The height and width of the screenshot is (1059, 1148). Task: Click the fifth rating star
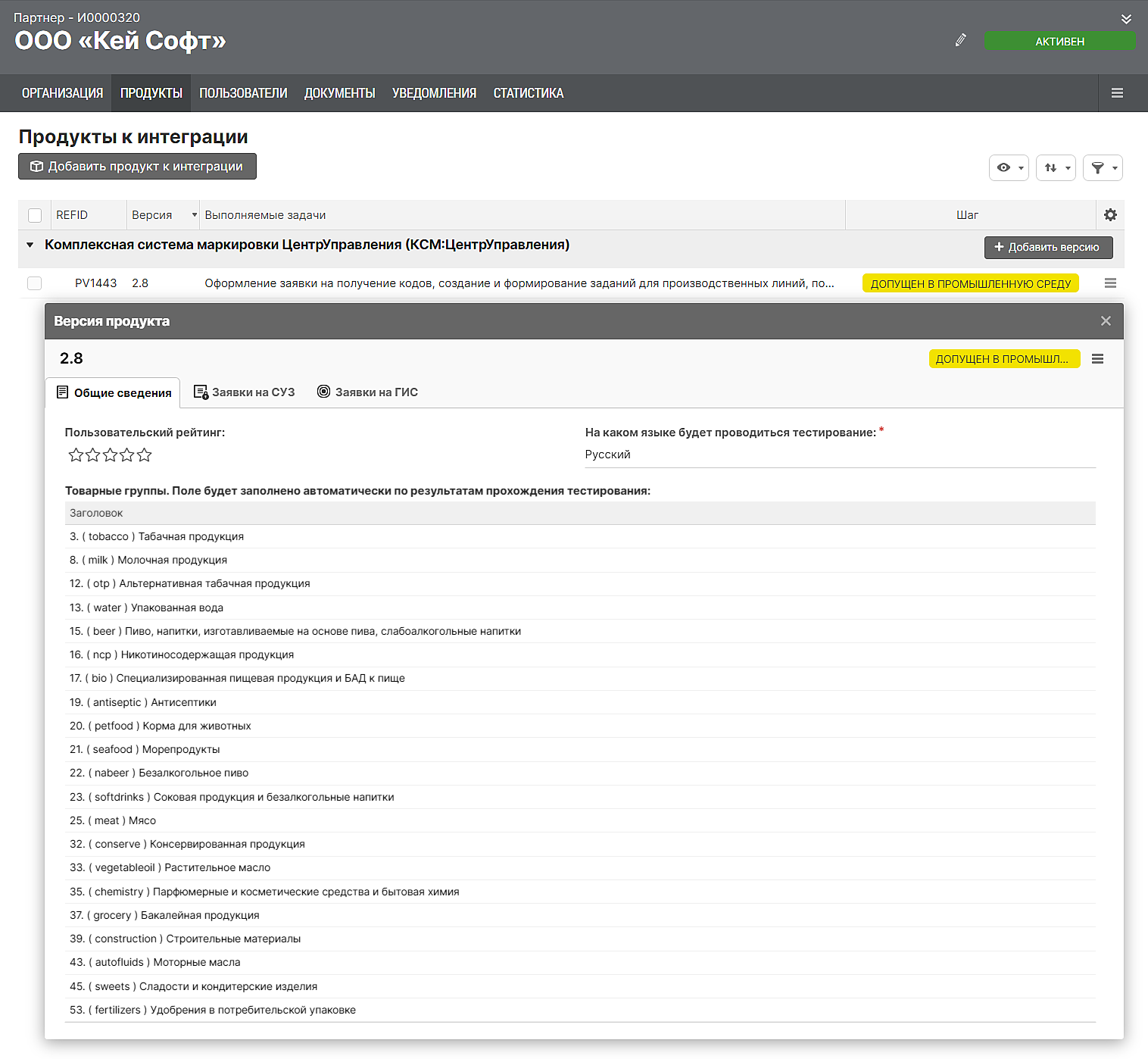[145, 455]
